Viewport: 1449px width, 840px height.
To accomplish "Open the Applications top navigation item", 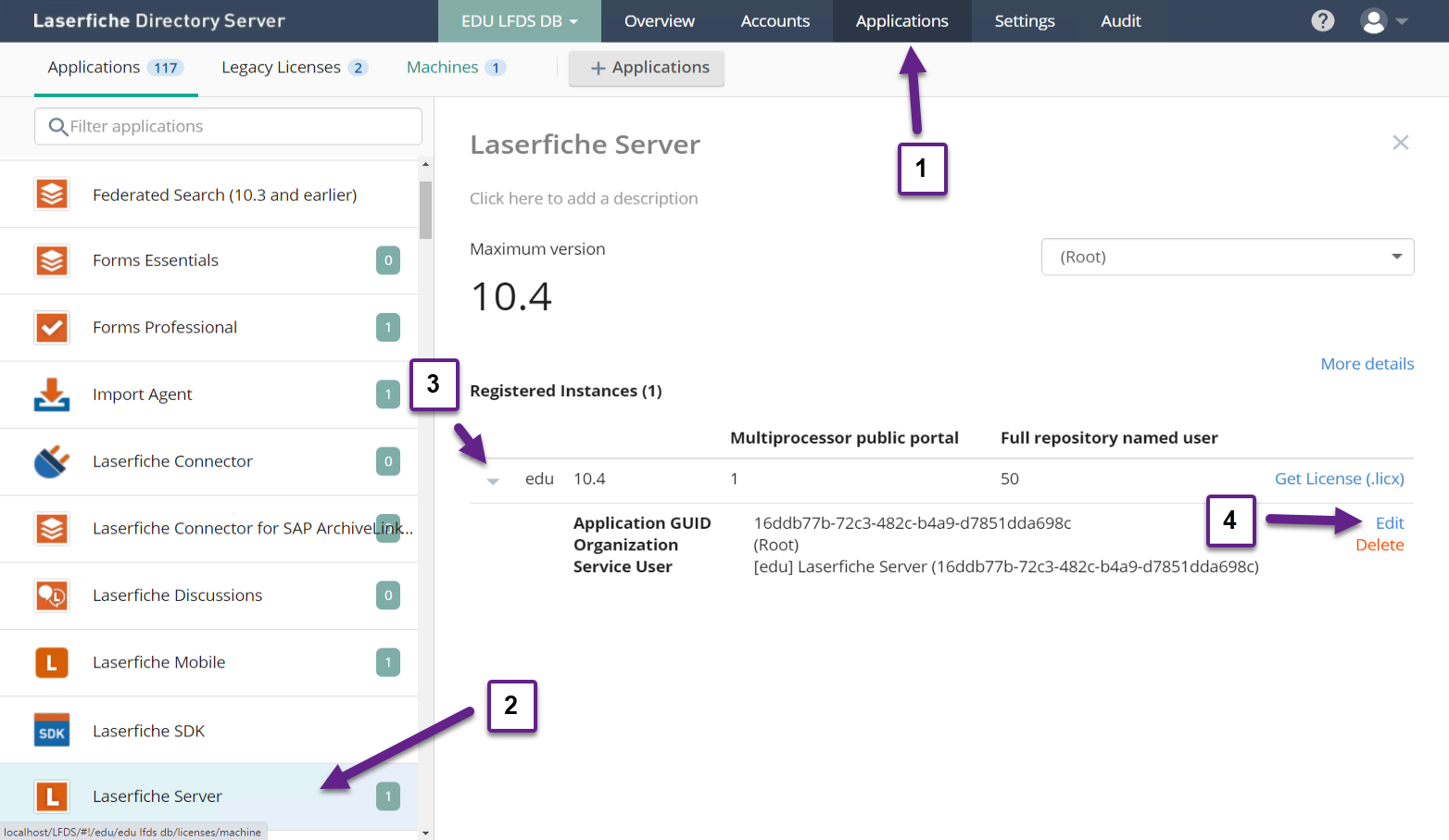I will pyautogui.click(x=902, y=20).
